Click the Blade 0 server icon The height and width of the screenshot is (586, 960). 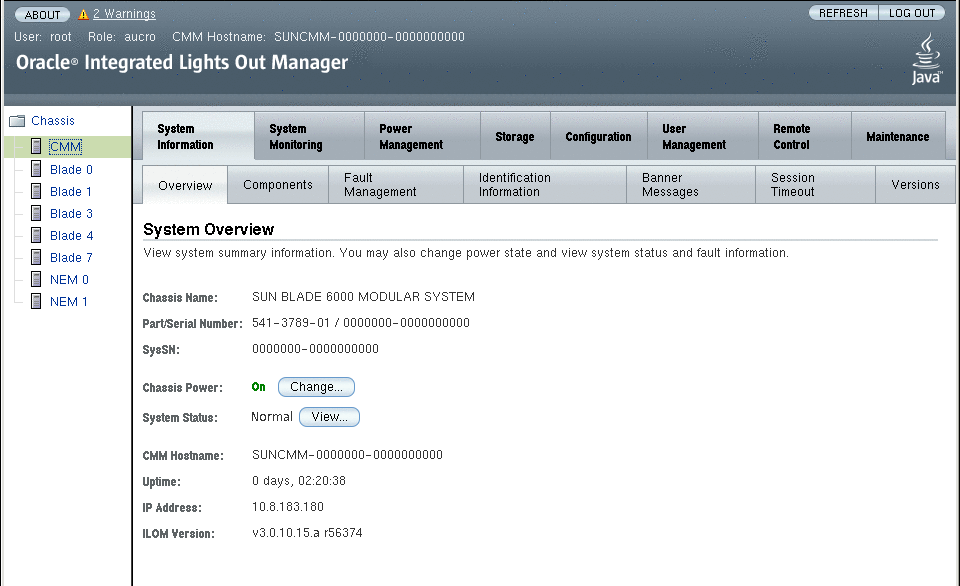pos(36,169)
